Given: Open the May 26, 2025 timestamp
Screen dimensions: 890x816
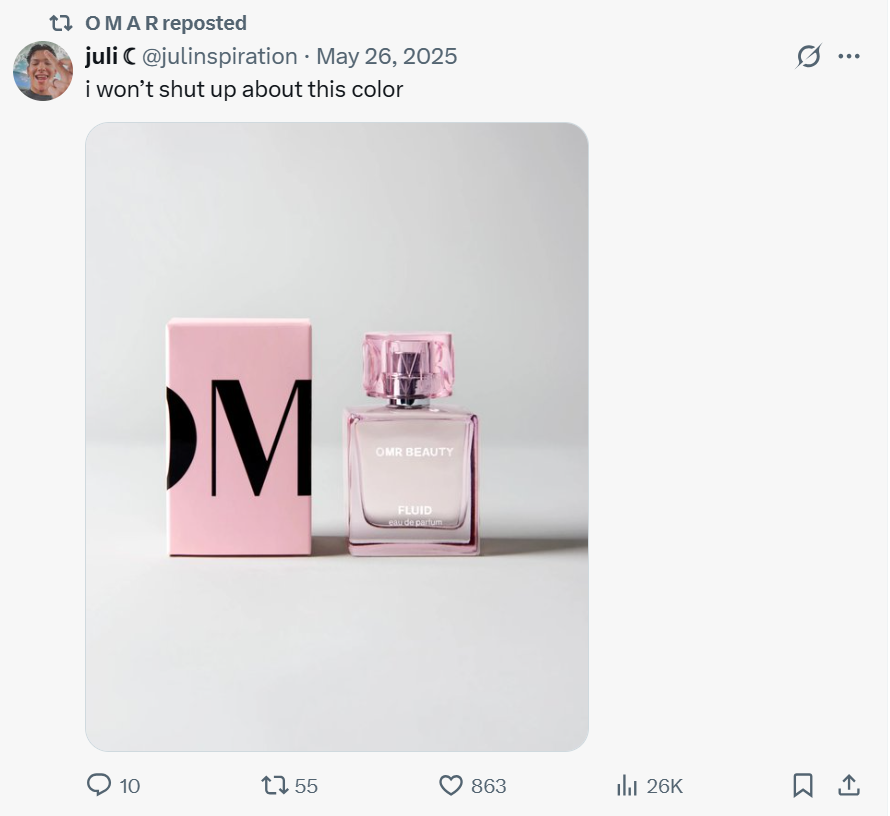Looking at the screenshot, I should coord(386,56).
